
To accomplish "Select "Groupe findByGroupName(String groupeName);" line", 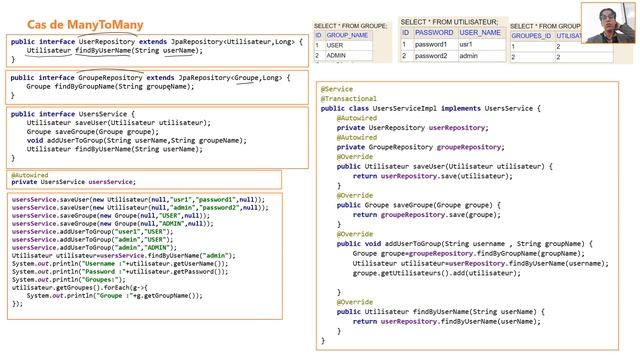I will [x=110, y=87].
